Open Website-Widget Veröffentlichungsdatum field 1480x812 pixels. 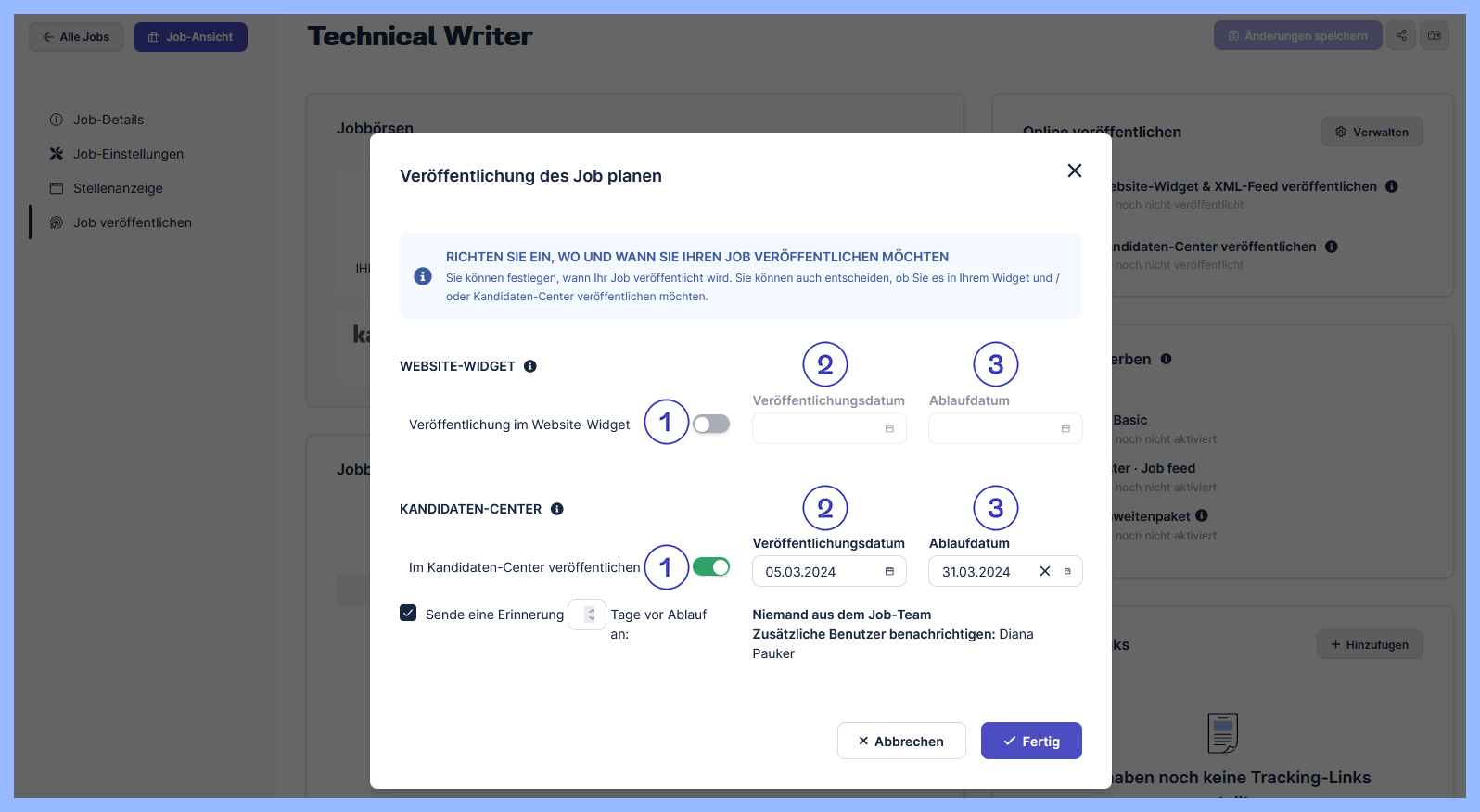[829, 428]
